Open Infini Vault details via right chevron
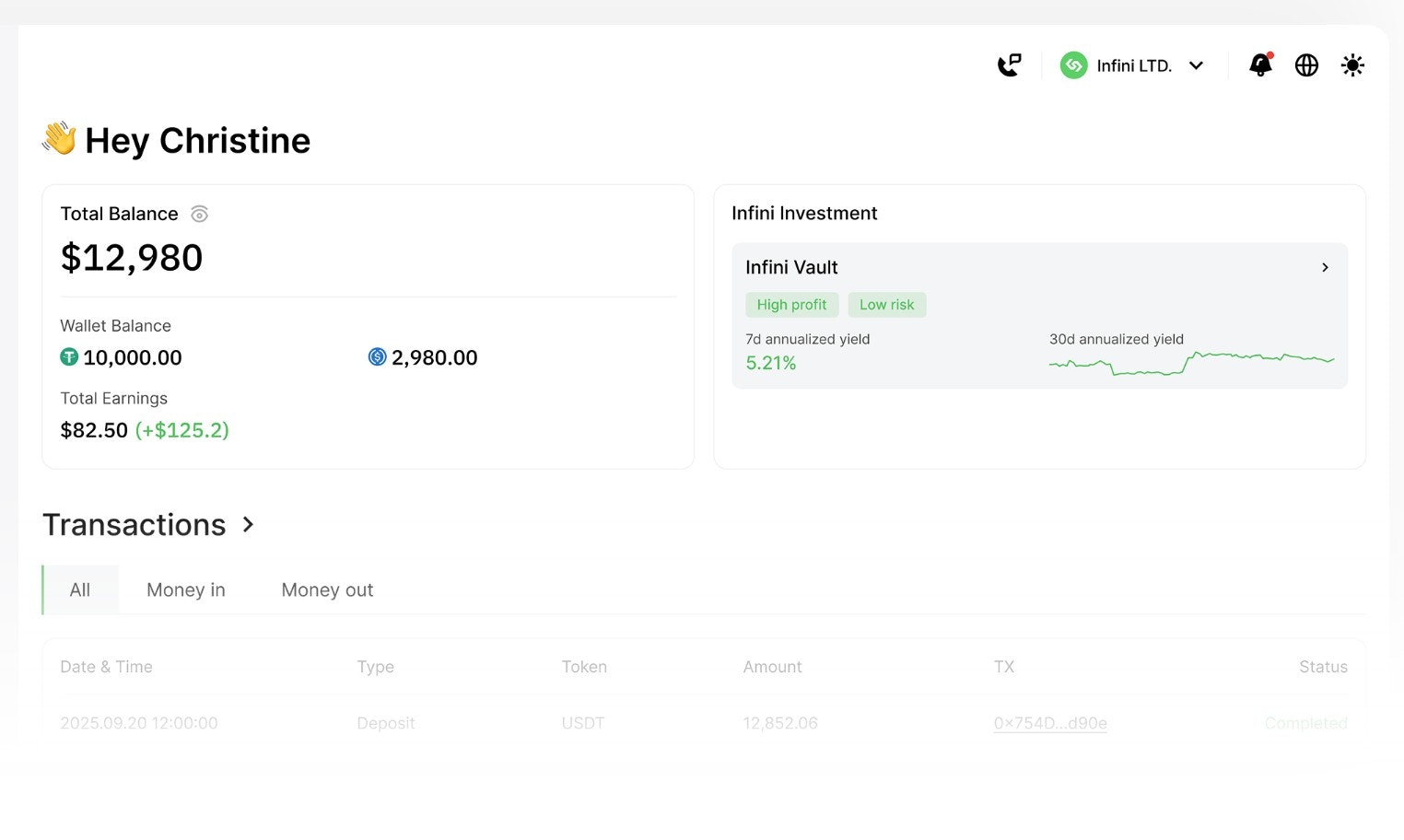Screen dimensions: 1404x840 (1325, 267)
